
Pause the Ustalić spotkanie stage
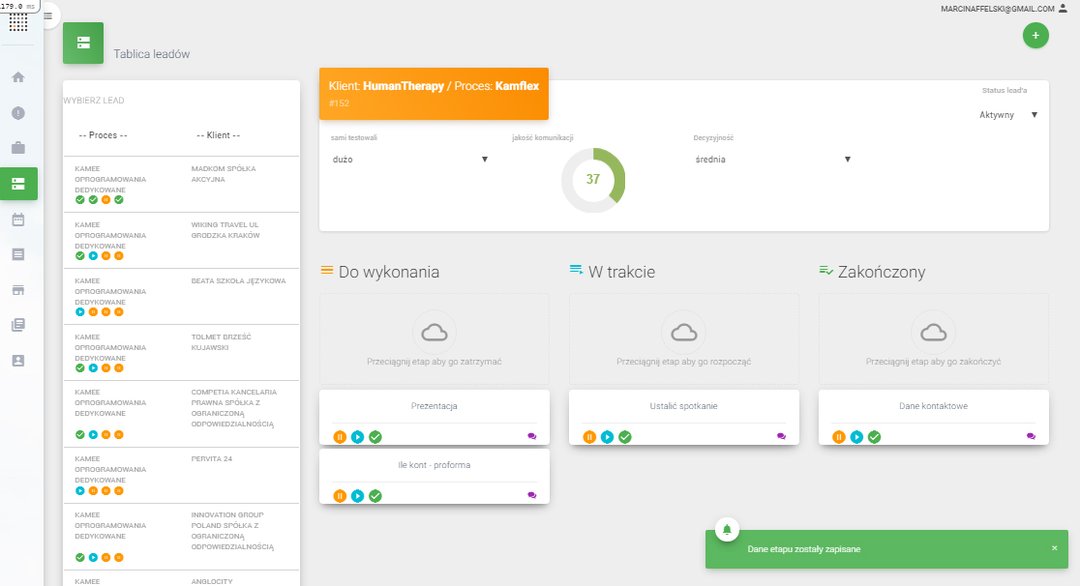click(590, 437)
